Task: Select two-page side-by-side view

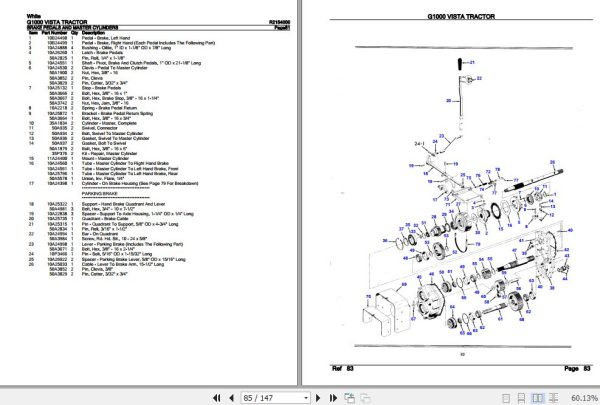Action: 538,398
